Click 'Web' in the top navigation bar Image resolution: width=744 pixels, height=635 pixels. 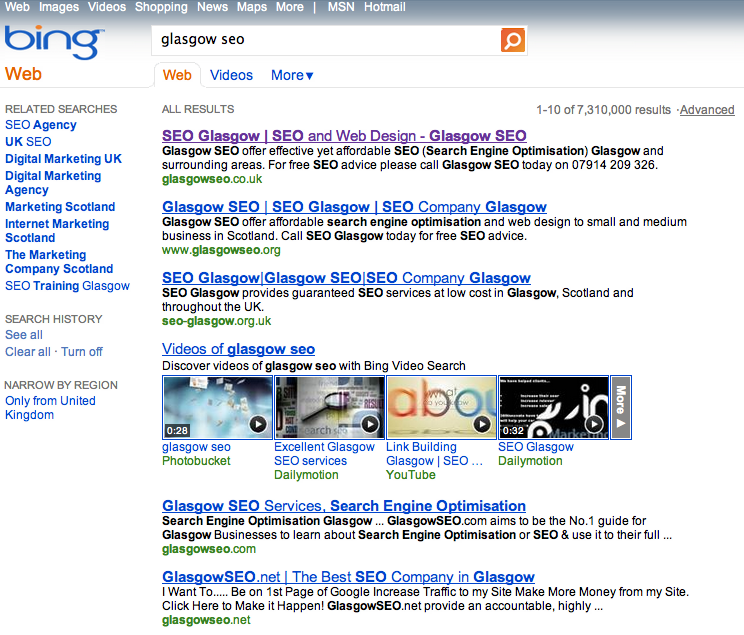(17, 7)
